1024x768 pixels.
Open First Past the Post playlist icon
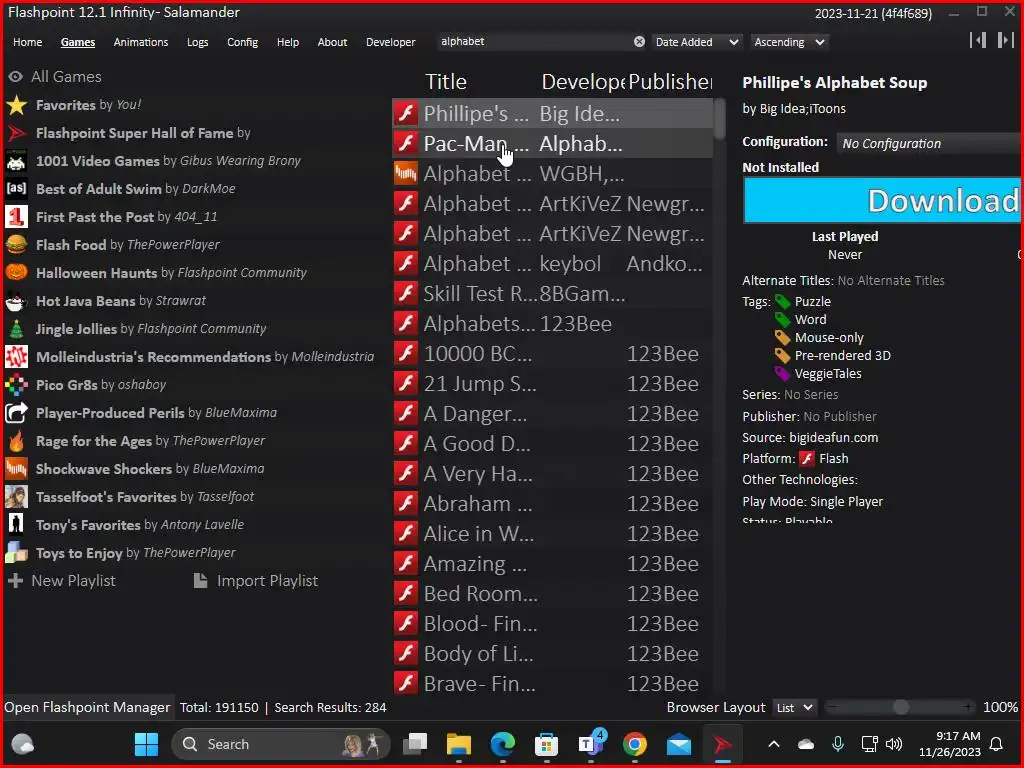tap(16, 217)
